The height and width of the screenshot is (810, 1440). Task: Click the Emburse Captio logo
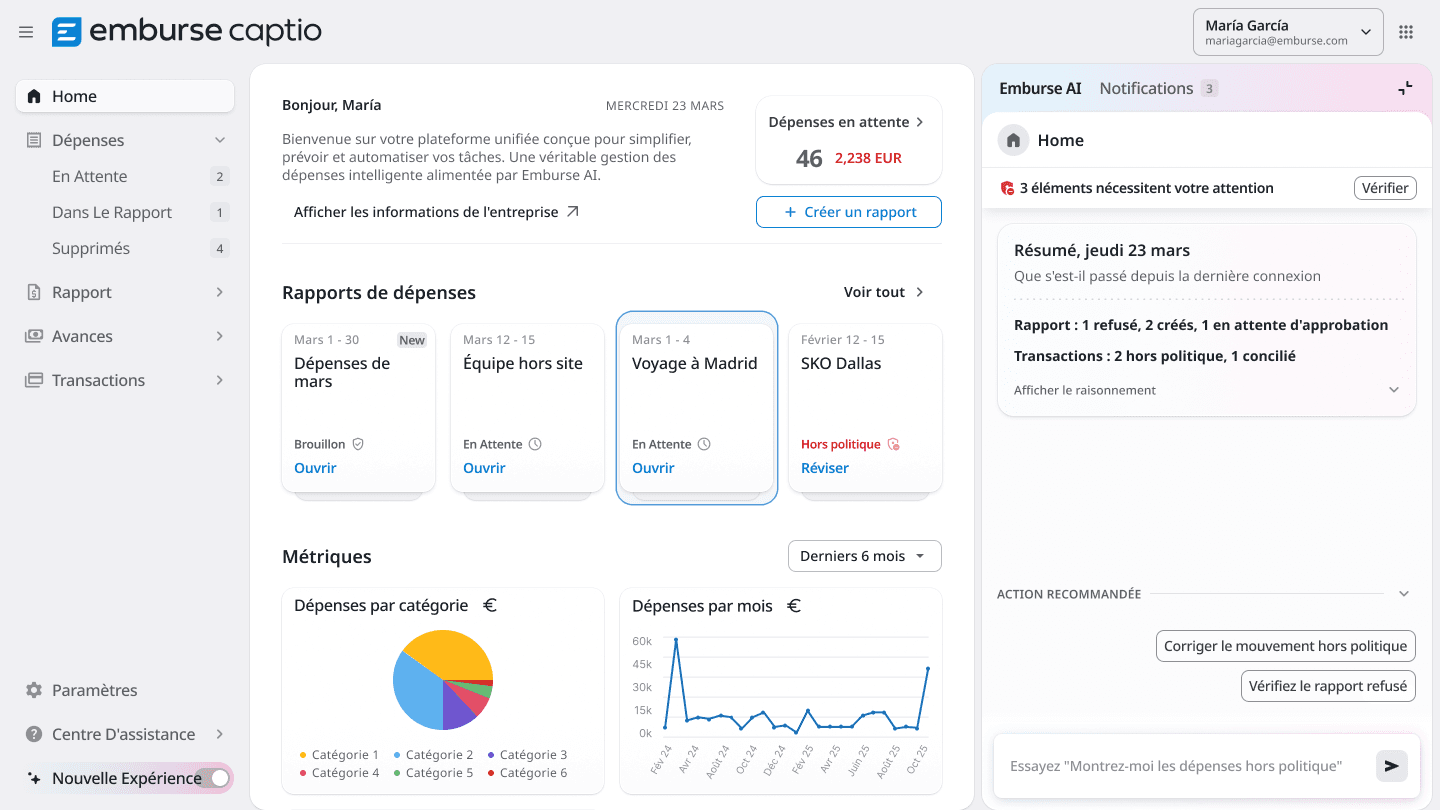pos(187,32)
